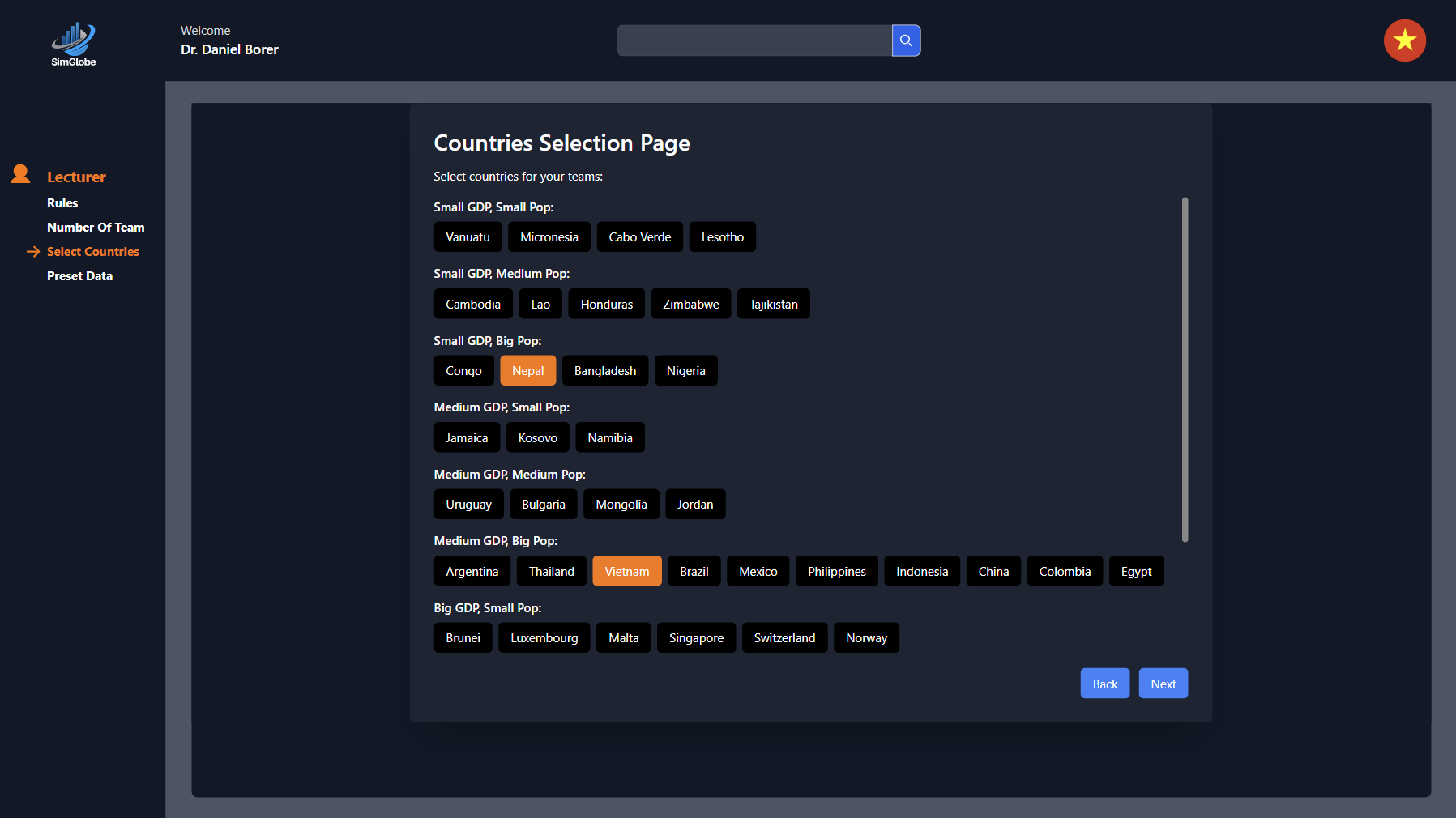Open the Select Countries sidebar item
The image size is (1456, 818).
tap(93, 252)
